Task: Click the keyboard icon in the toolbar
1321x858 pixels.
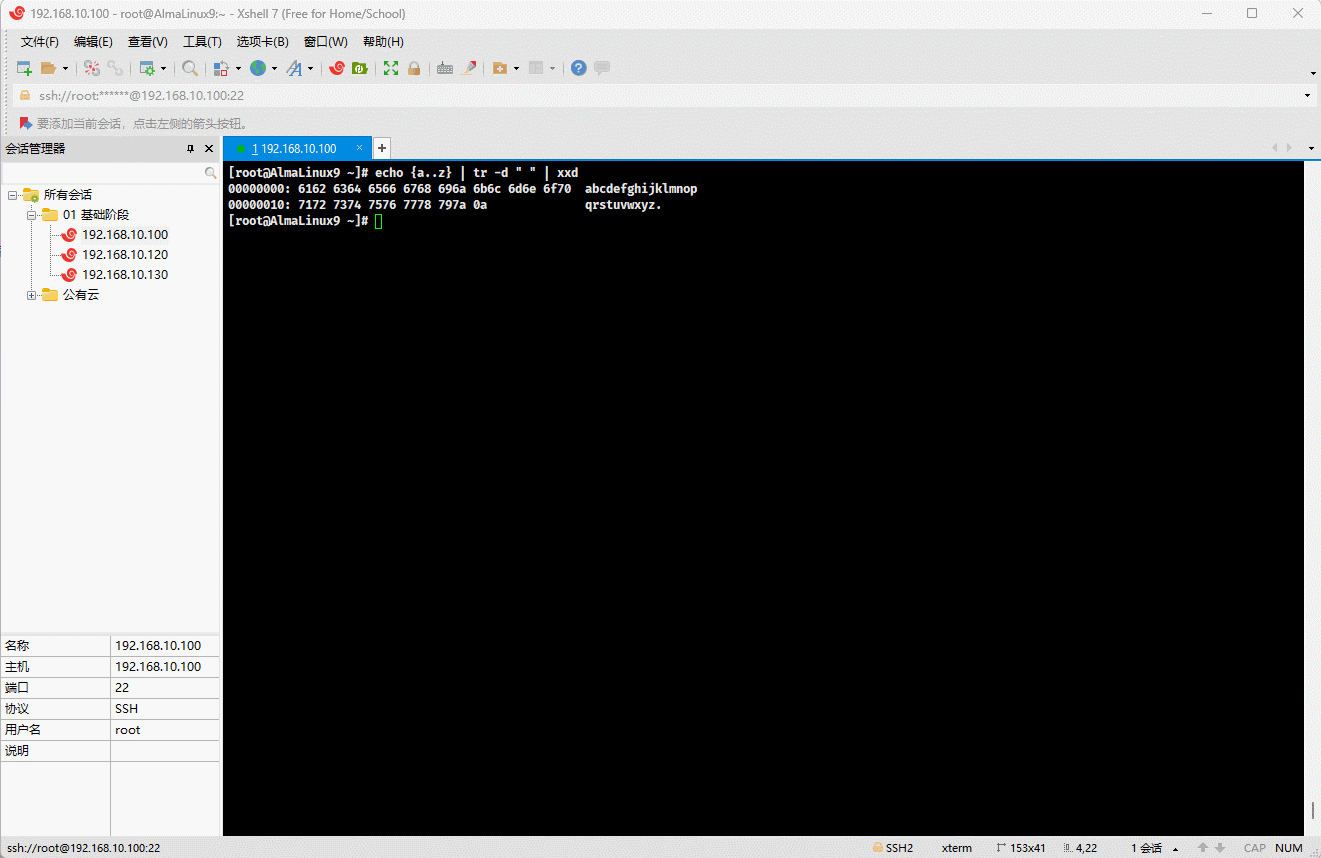Action: (445, 68)
